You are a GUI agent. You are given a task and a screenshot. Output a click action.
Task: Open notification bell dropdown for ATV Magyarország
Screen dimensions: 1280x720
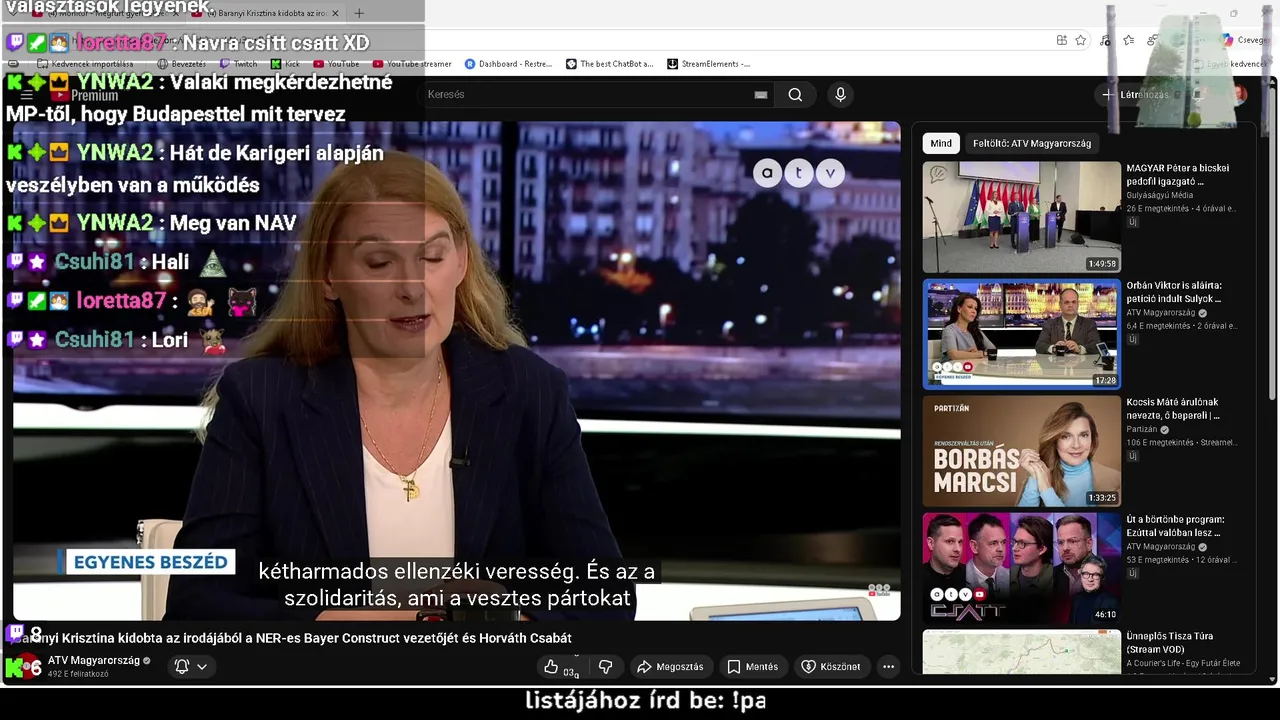191,667
